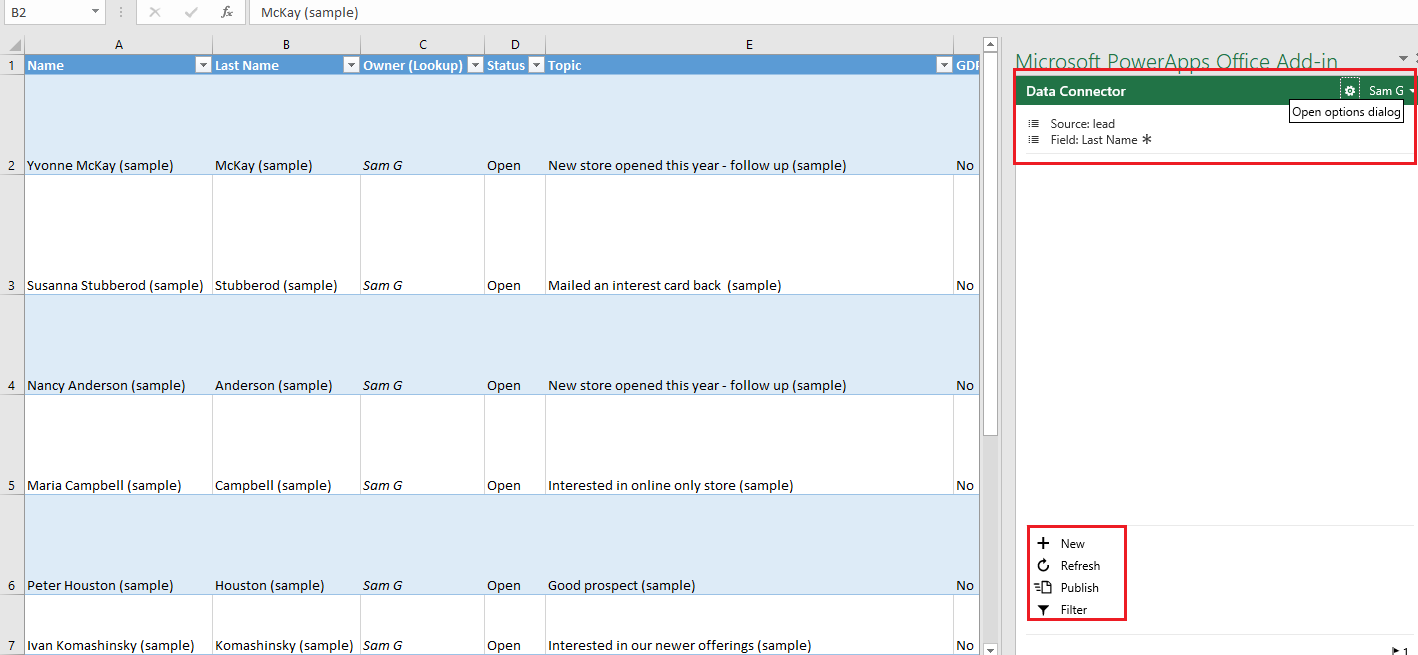The image size is (1418, 655).
Task: Click the Filter funnel icon
Action: 1043,610
